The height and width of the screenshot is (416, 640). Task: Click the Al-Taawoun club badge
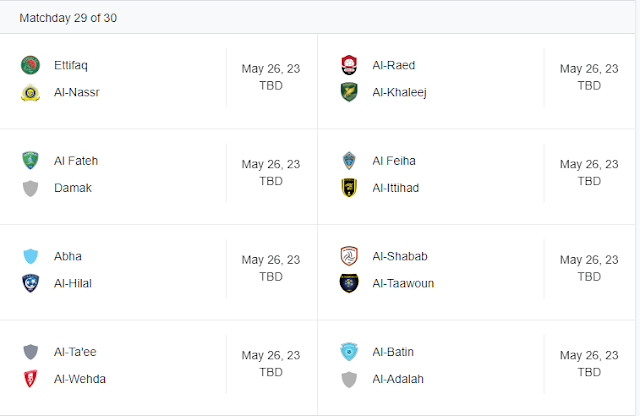click(349, 283)
